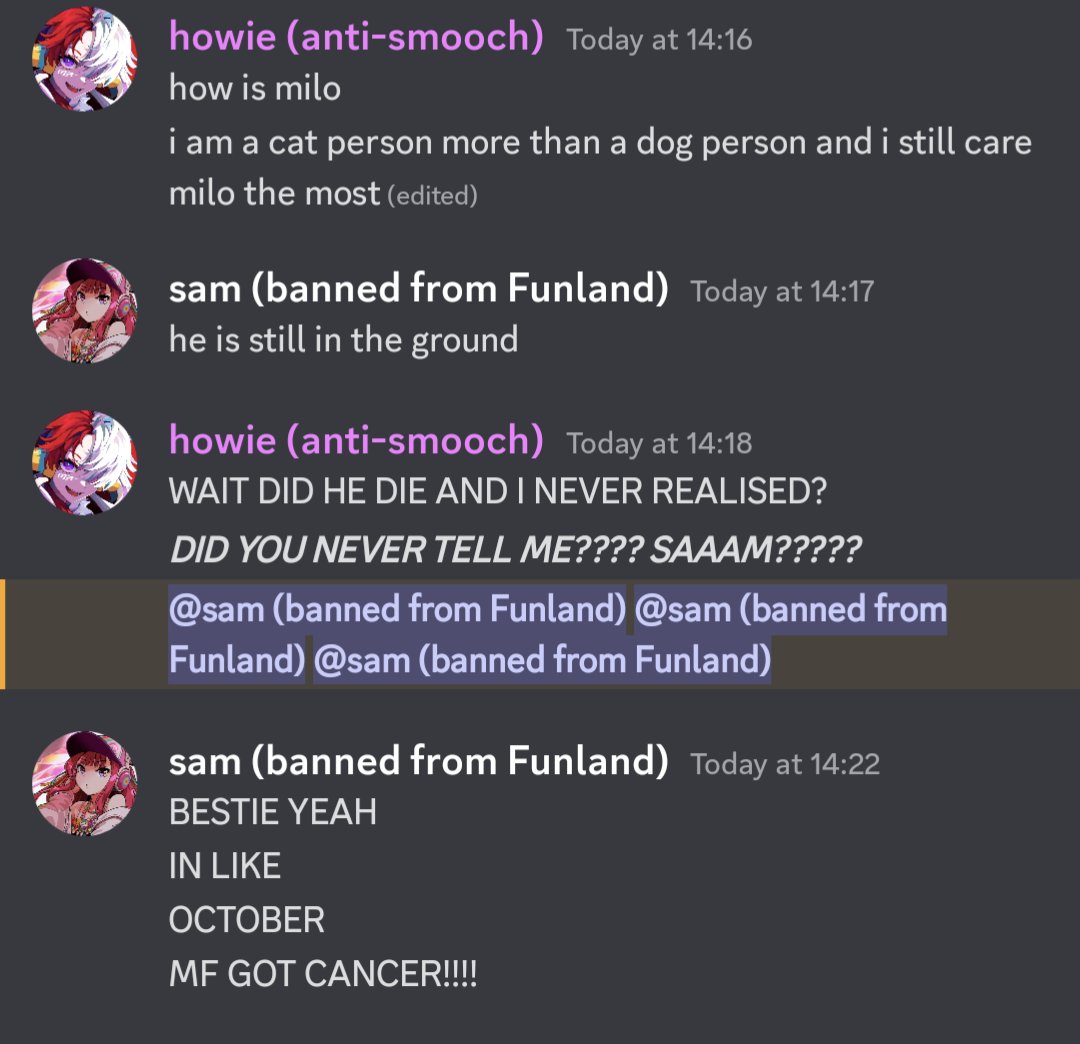The height and width of the screenshot is (1044, 1080).
Task: Click the (edited) label on howie's message
Action: point(433,196)
